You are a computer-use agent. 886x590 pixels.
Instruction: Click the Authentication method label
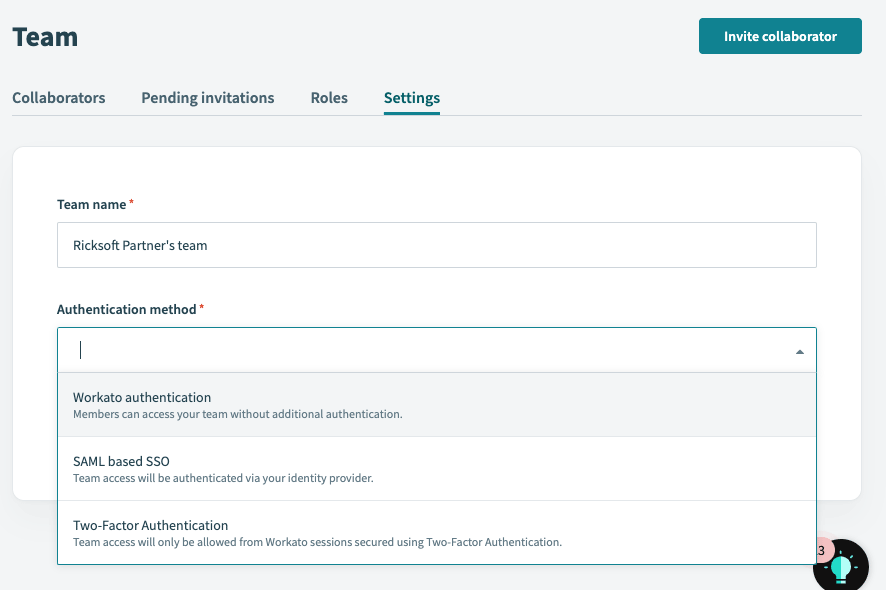coord(127,309)
